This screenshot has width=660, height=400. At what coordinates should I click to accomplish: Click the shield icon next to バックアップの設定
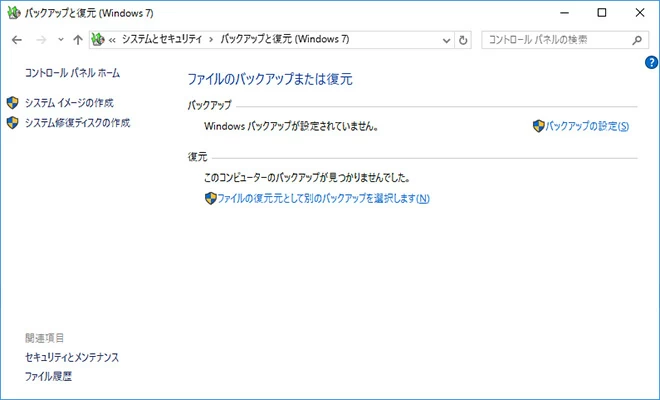(539, 126)
